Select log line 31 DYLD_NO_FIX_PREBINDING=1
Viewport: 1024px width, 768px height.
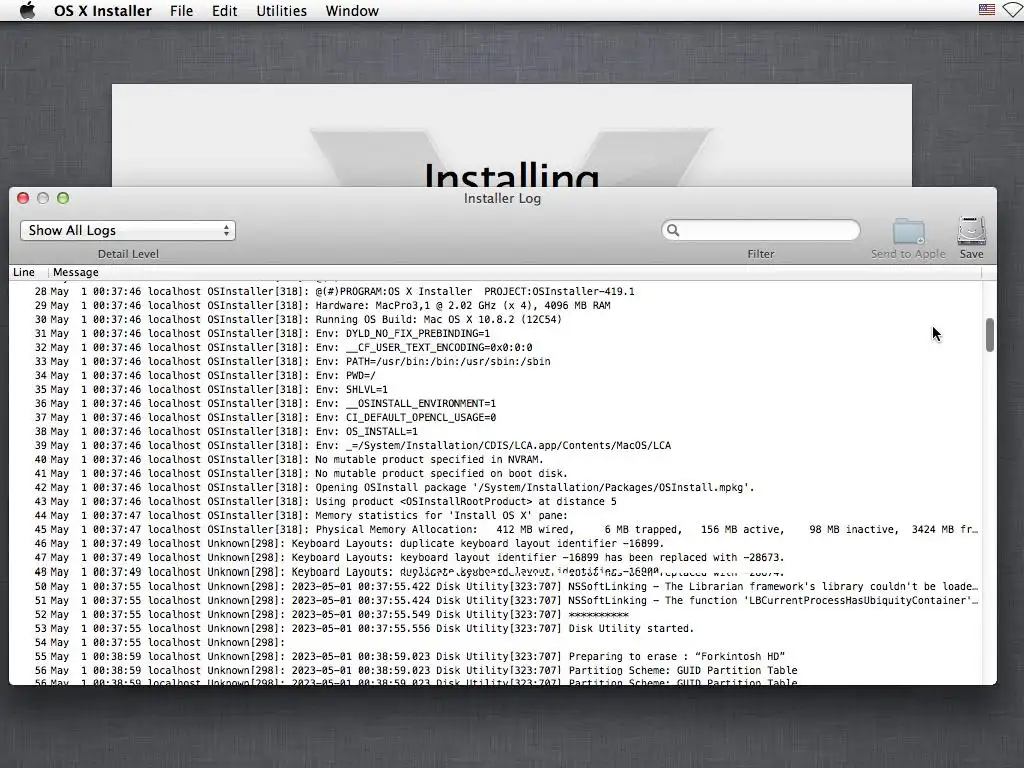[x=495, y=333]
